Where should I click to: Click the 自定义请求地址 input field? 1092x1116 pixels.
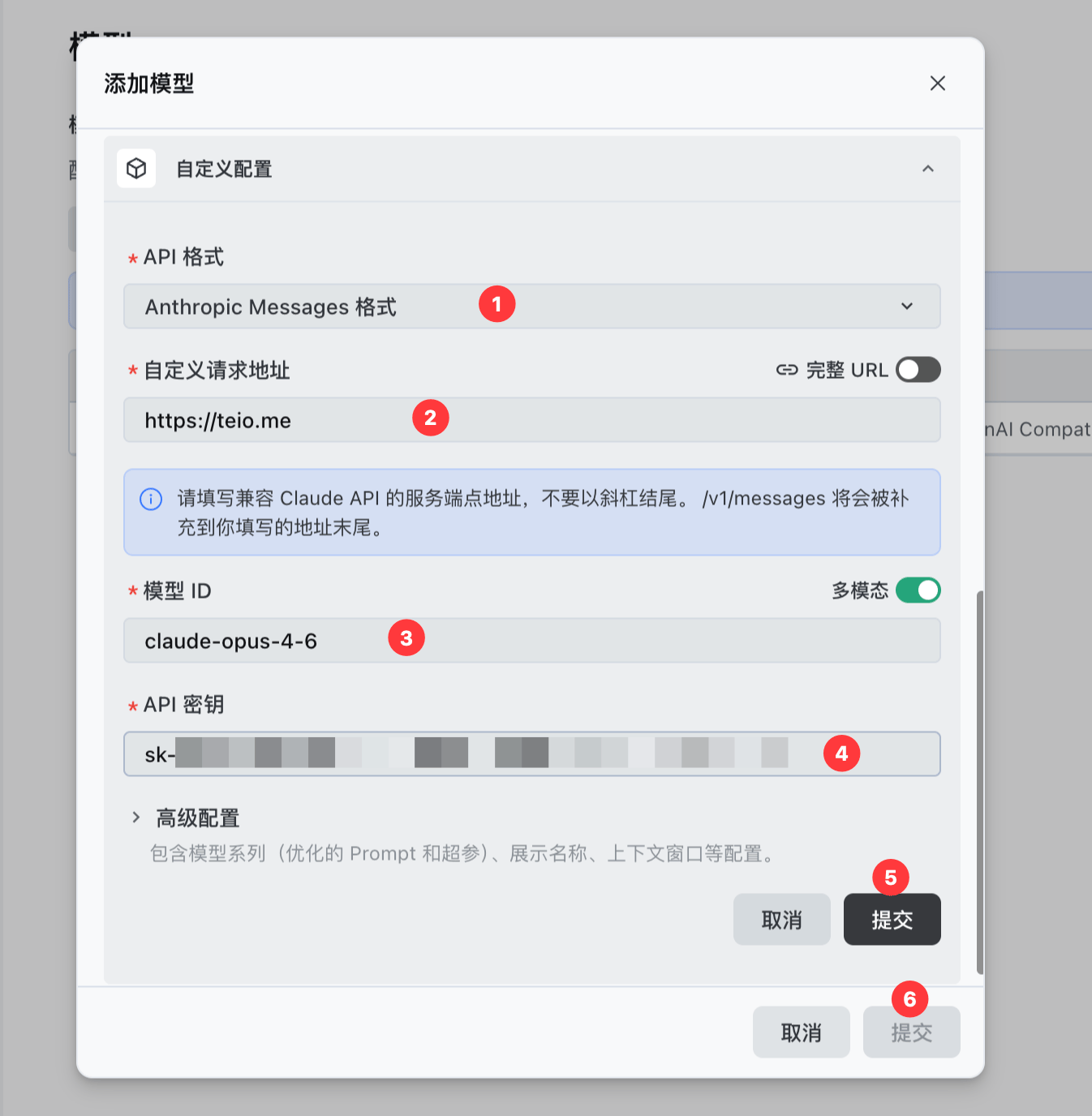click(531, 420)
